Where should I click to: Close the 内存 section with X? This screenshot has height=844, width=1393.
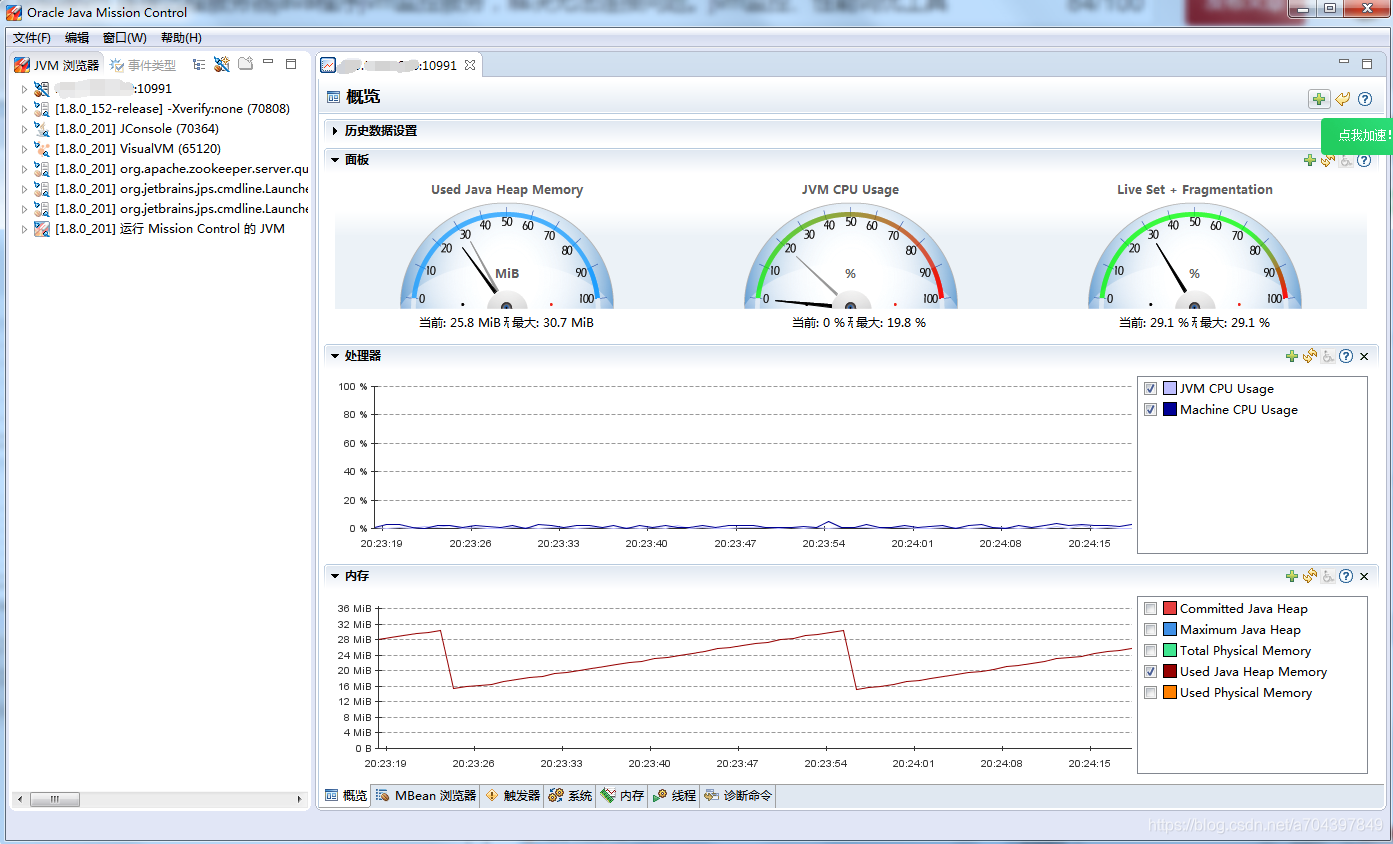[1364, 576]
